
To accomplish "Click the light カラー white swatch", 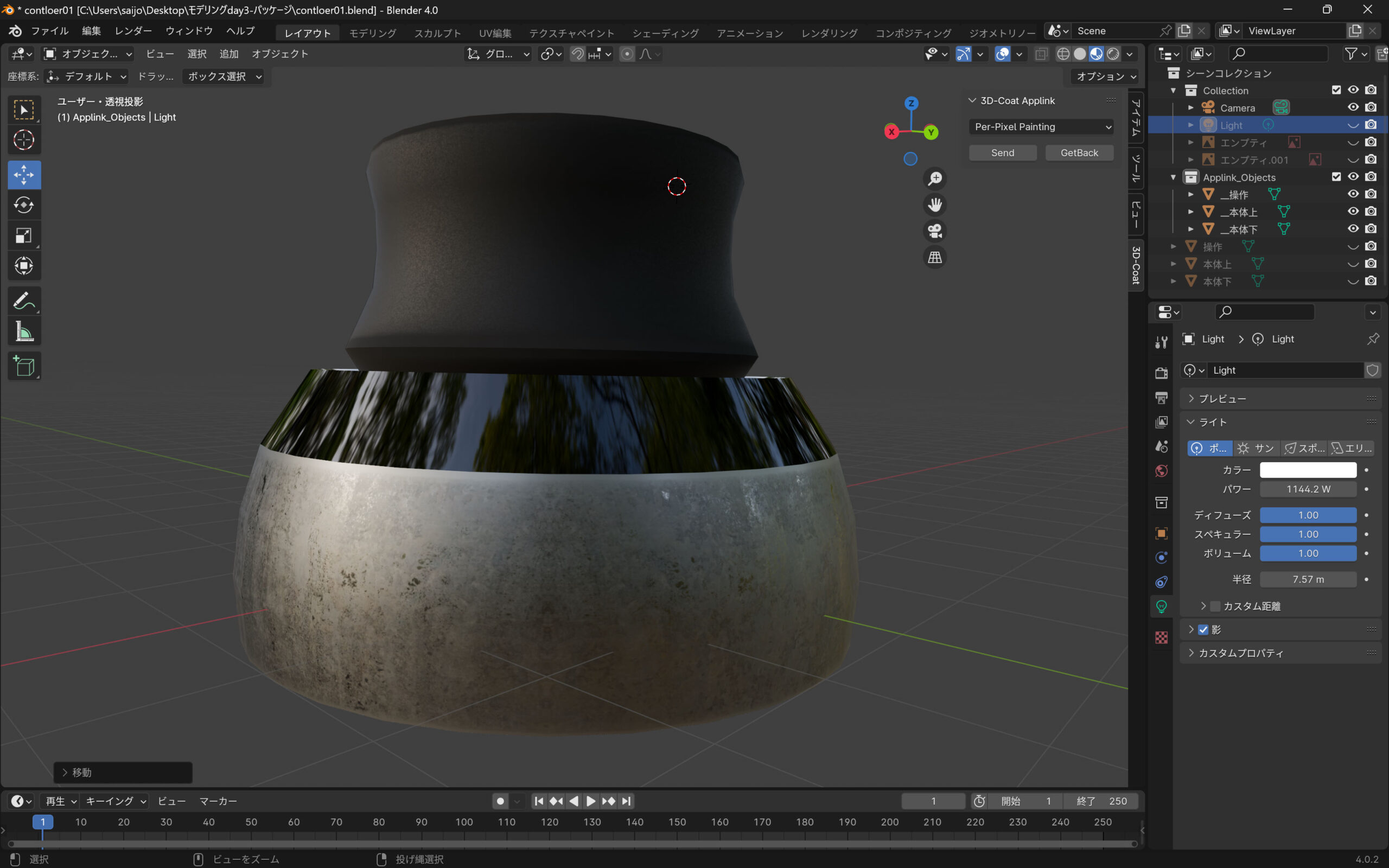I will (1308, 470).
